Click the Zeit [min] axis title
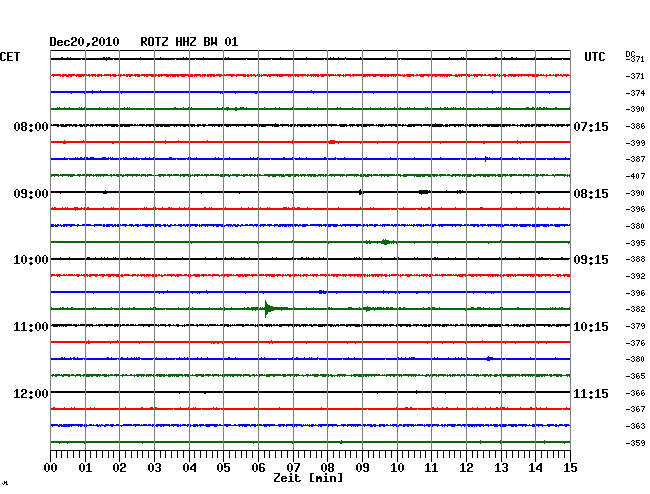 point(308,478)
